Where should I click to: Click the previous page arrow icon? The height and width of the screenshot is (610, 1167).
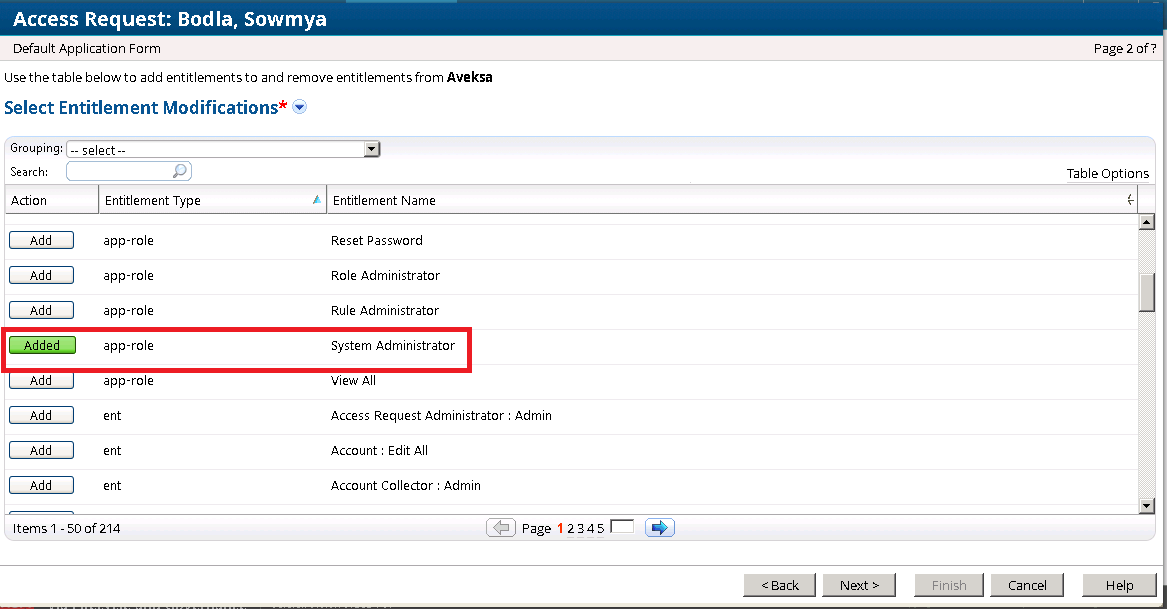501,527
